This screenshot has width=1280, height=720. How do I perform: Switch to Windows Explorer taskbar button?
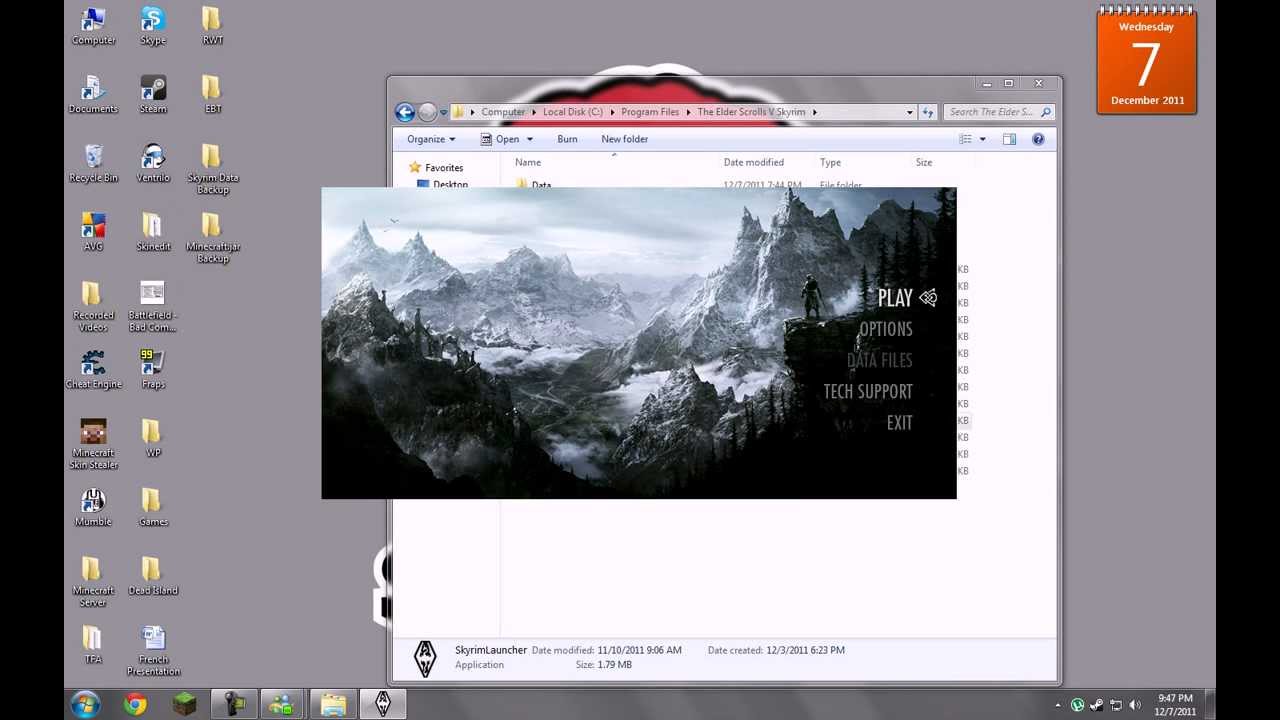pyautogui.click(x=333, y=705)
